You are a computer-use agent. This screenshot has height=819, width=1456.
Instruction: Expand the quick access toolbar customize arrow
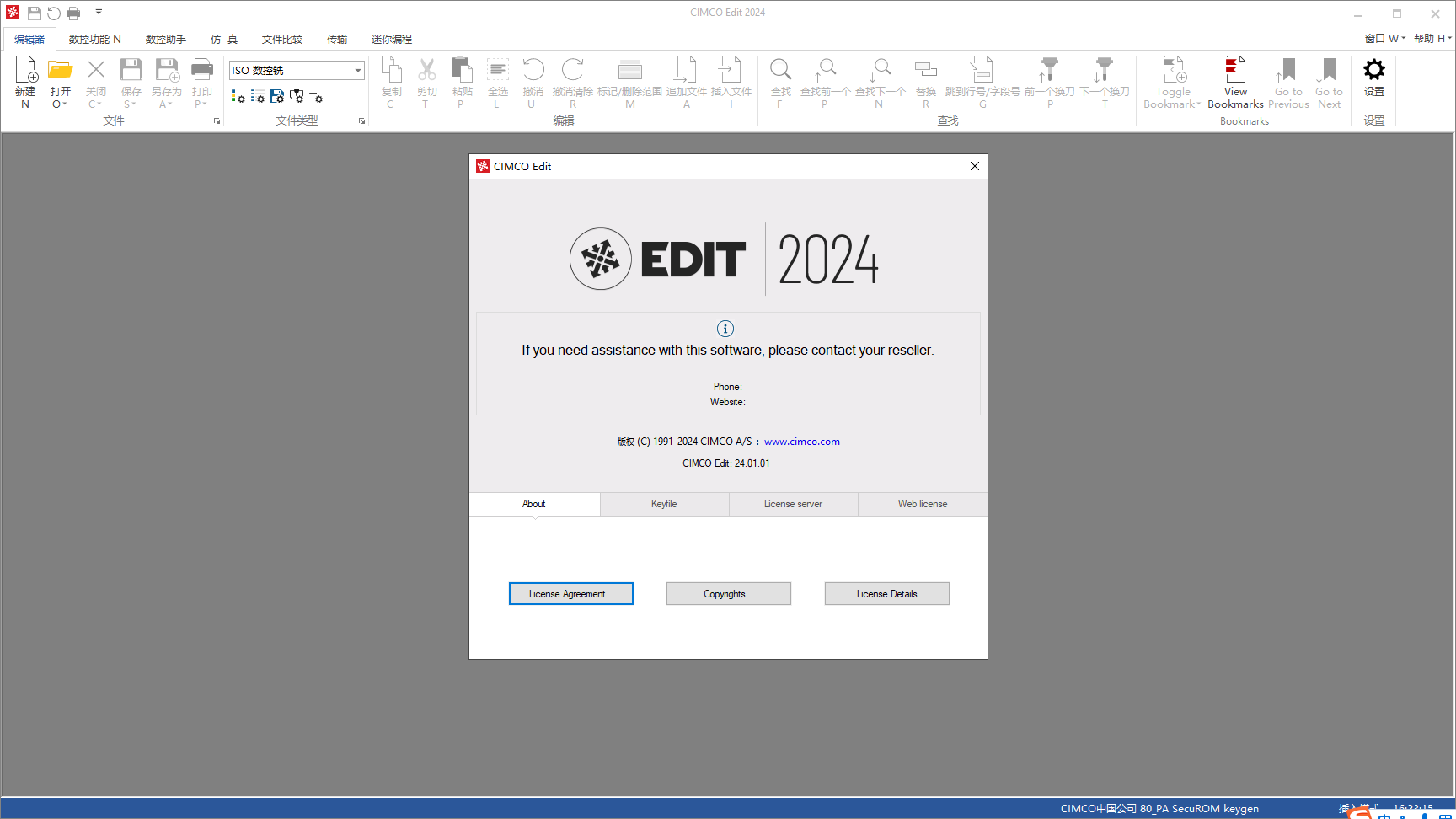click(99, 13)
